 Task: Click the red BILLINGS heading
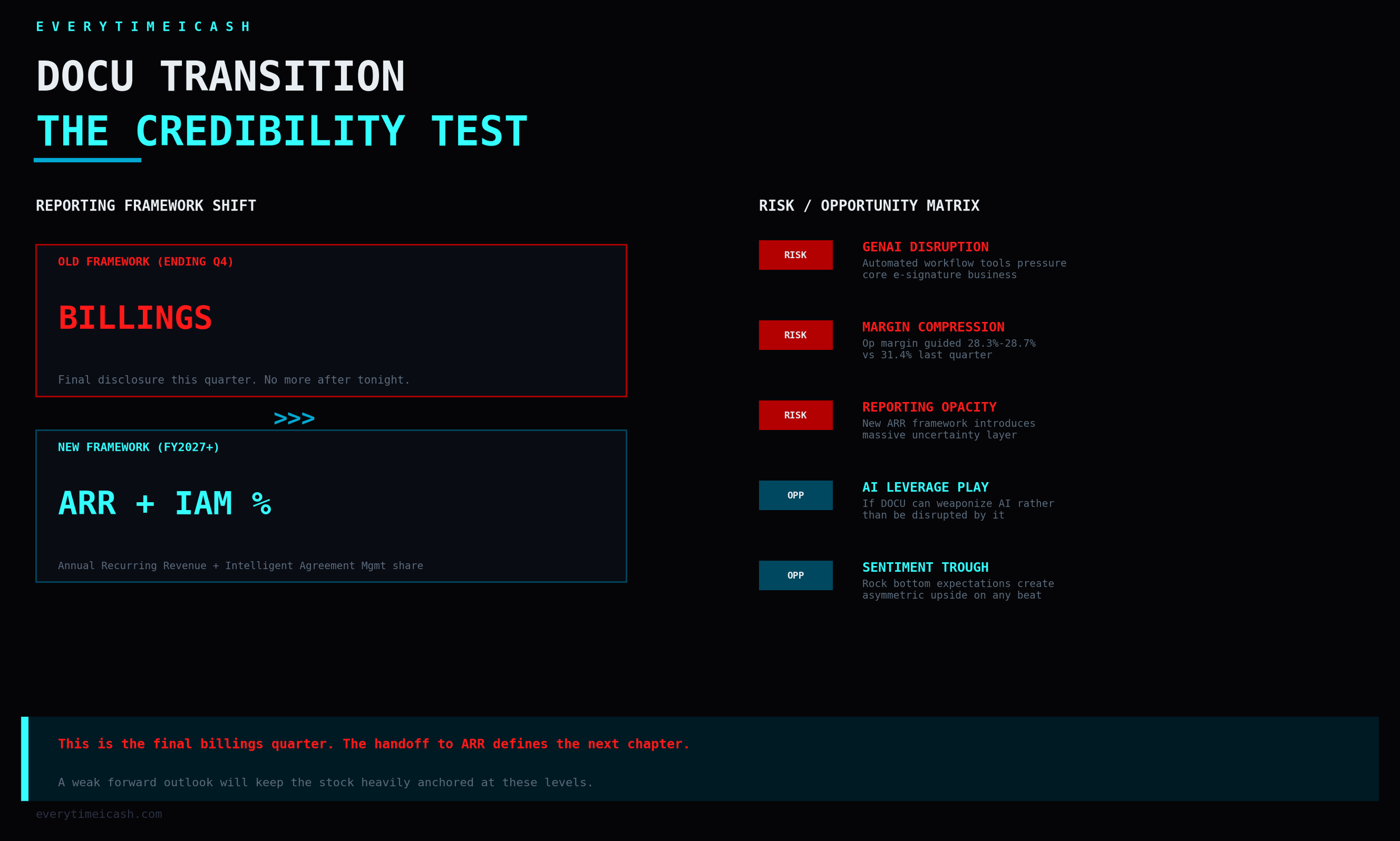point(136,318)
